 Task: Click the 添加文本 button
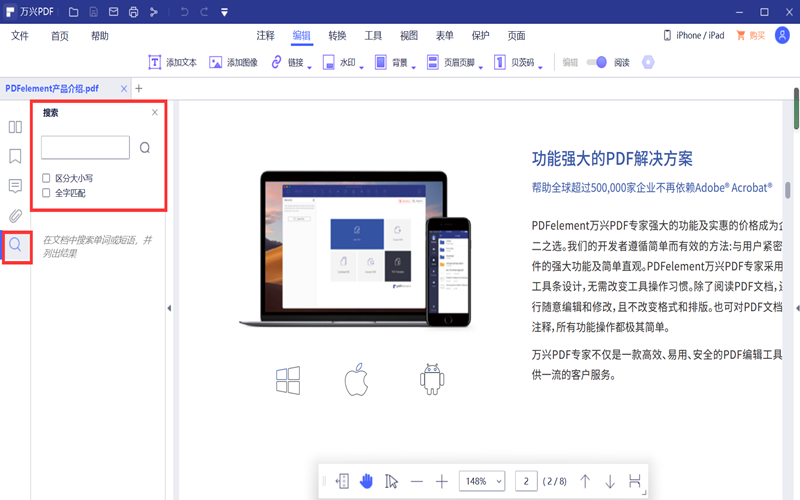click(x=172, y=62)
